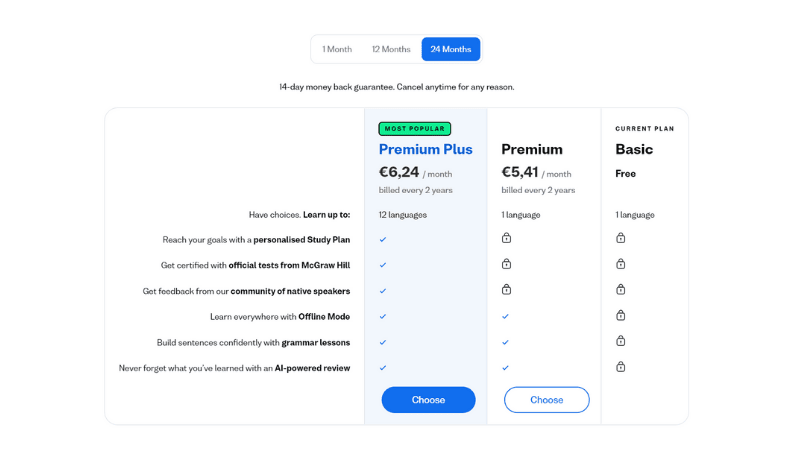Screen dimensions: 800x450
Task: Click Basic lock icon for McGraw Hill tests
Action: (x=620, y=264)
